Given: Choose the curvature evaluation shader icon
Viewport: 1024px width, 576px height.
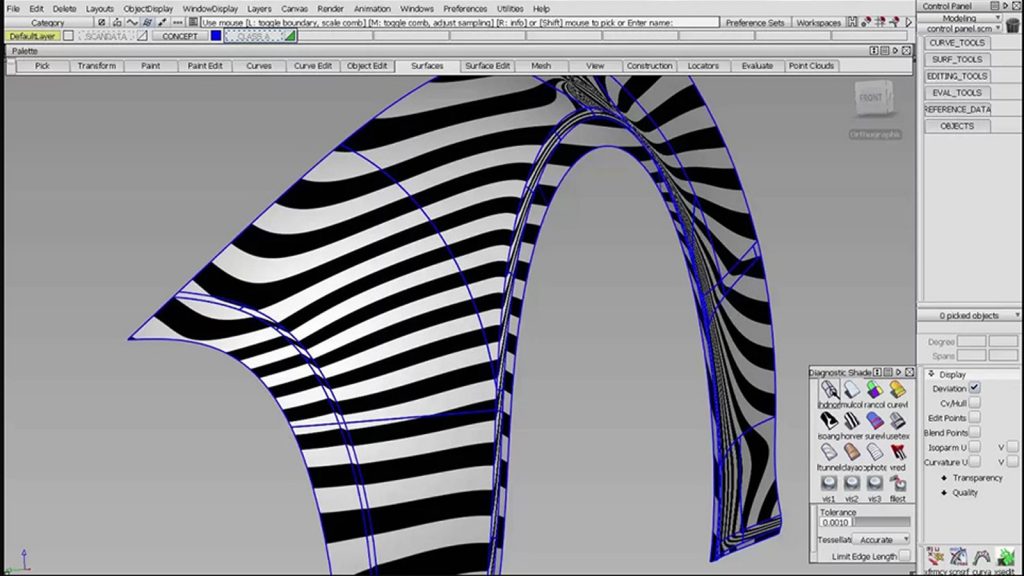Looking at the screenshot, I should point(898,390).
